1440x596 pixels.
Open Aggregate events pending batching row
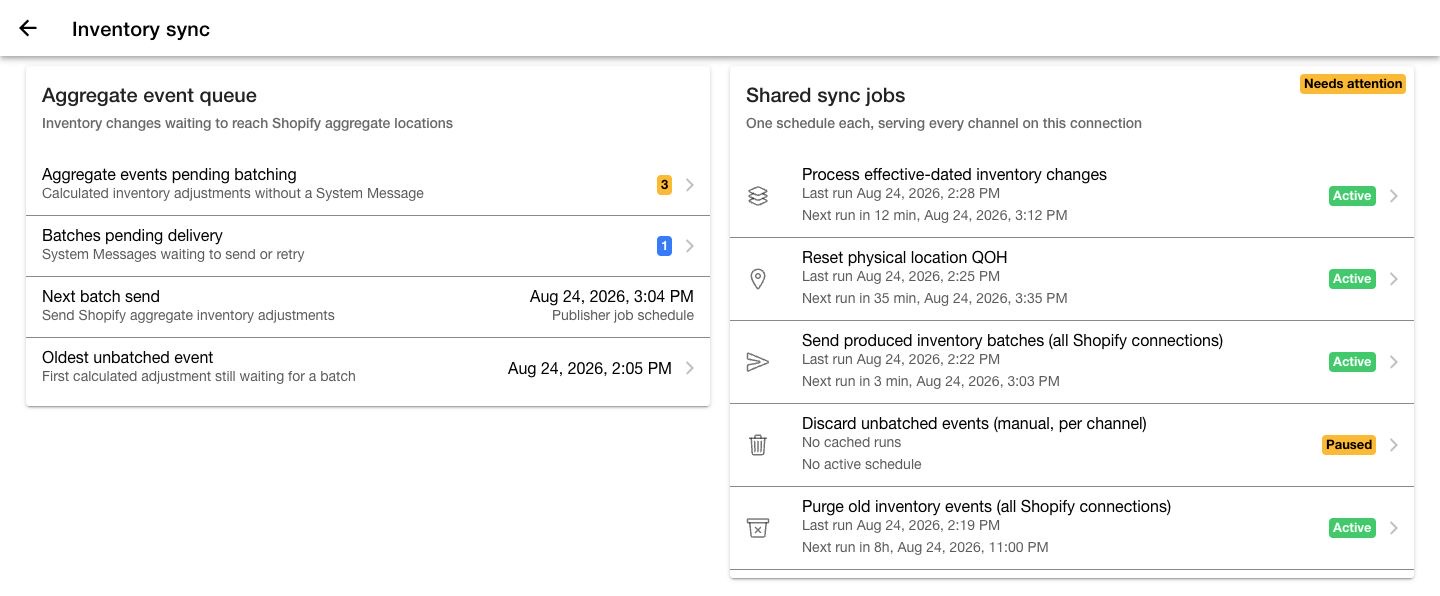point(368,185)
